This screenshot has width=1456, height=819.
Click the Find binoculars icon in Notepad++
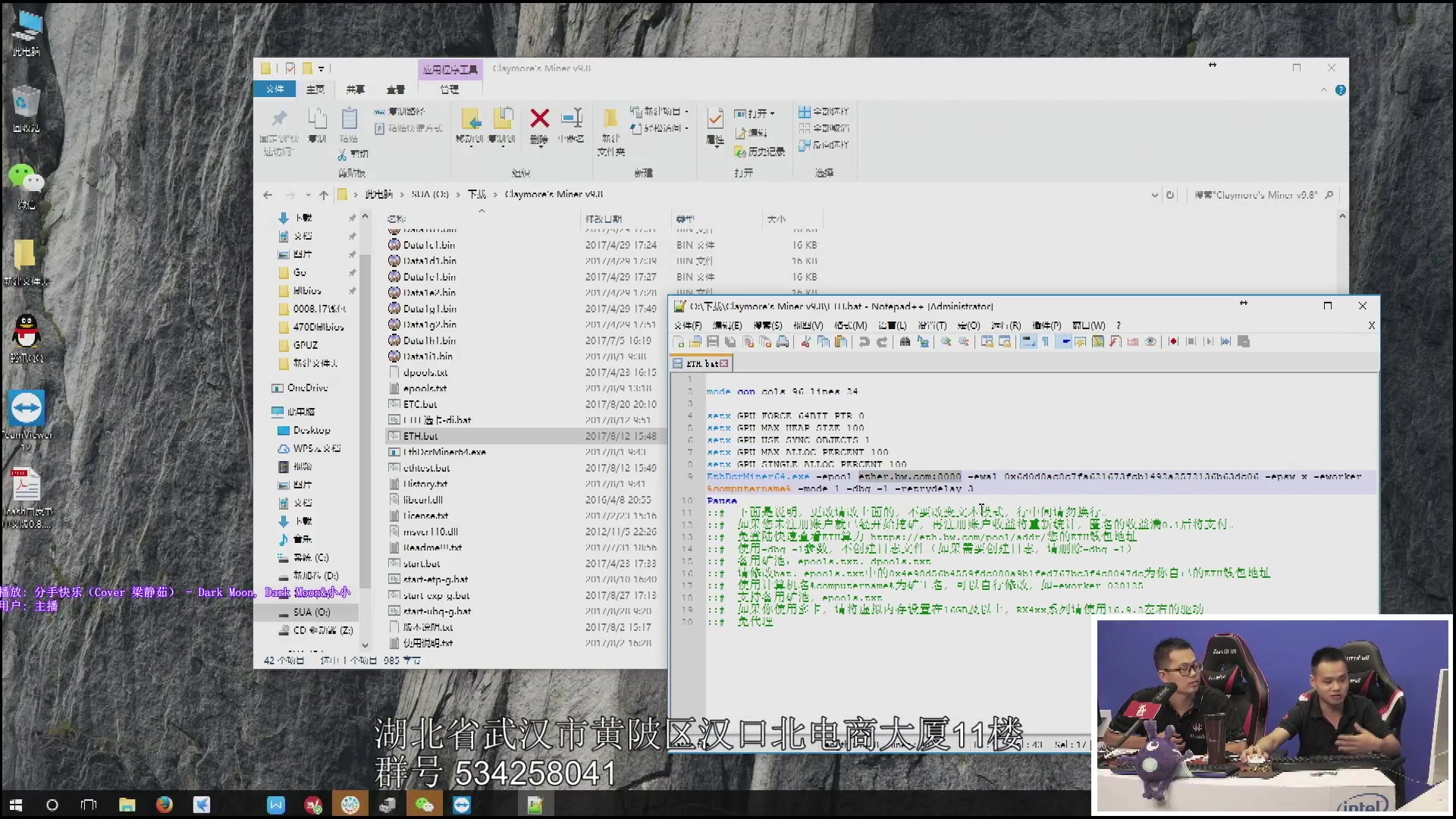click(905, 342)
